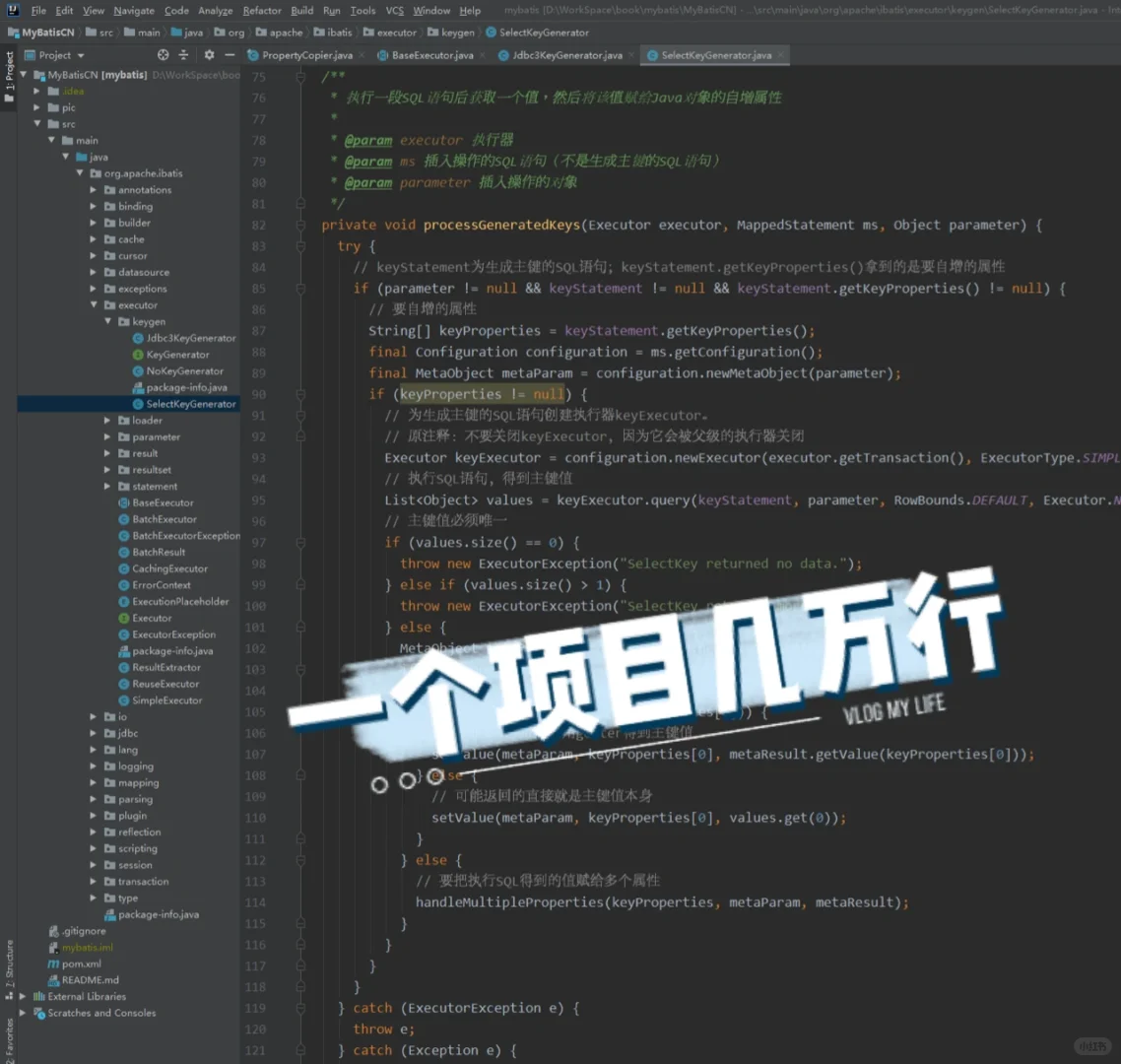The image size is (1121, 1064).
Task: Collapse the MyBatisCN project root
Action: click(x=24, y=74)
